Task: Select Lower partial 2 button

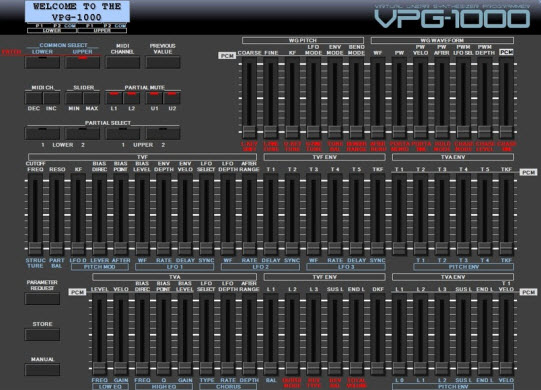Action: click(82, 134)
